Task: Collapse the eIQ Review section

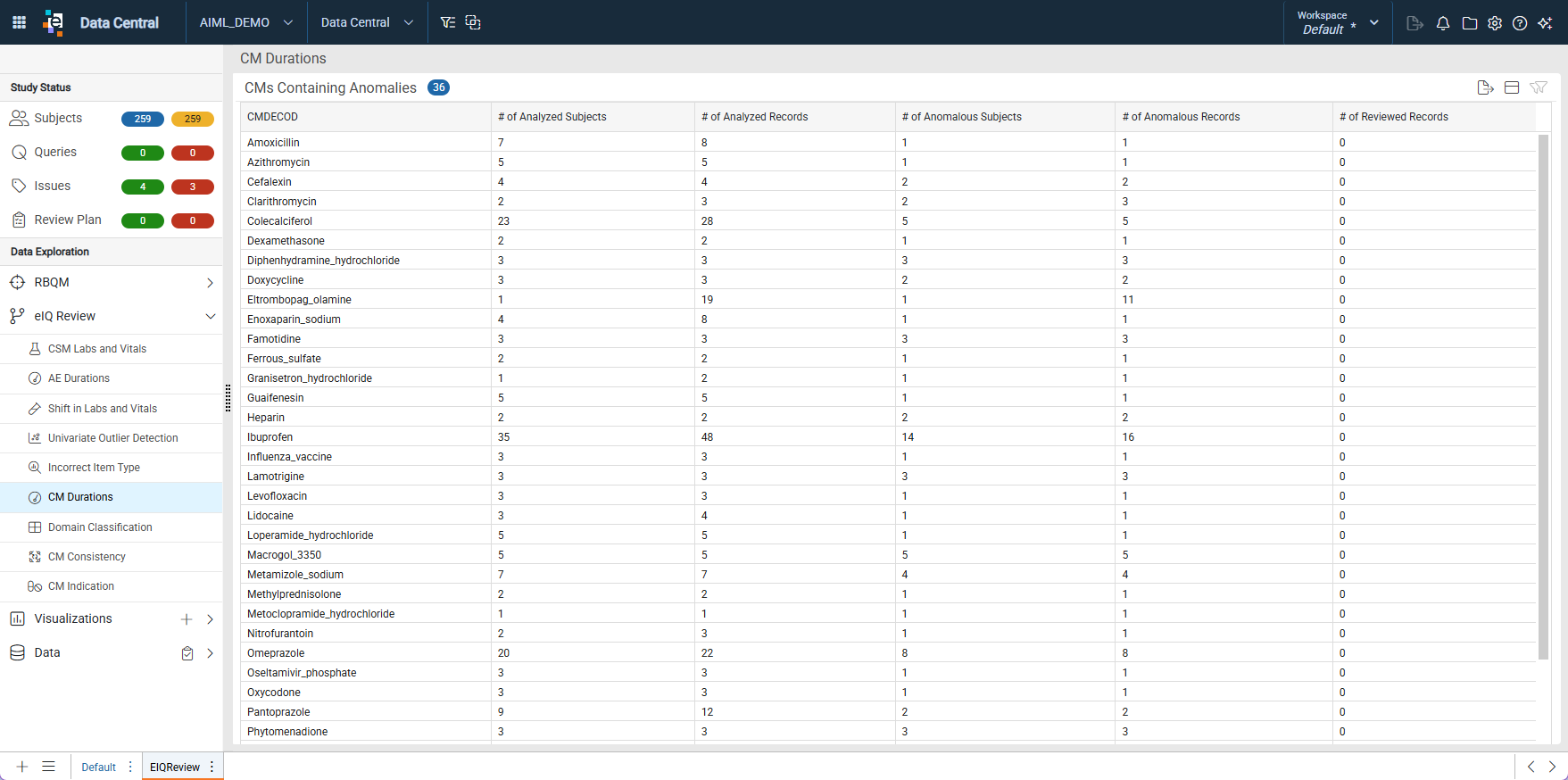Action: tap(211, 316)
